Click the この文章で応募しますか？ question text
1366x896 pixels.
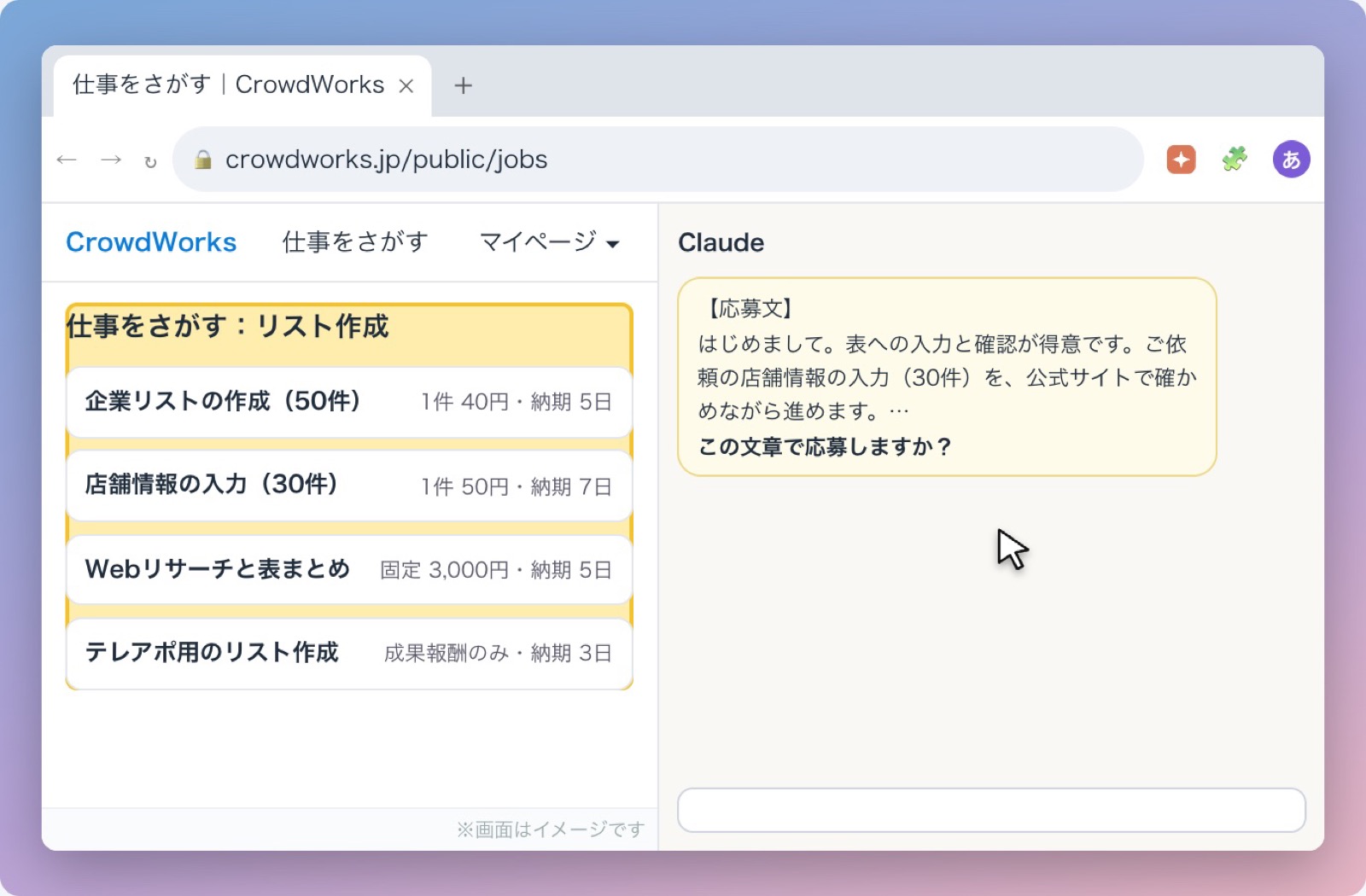pos(825,446)
